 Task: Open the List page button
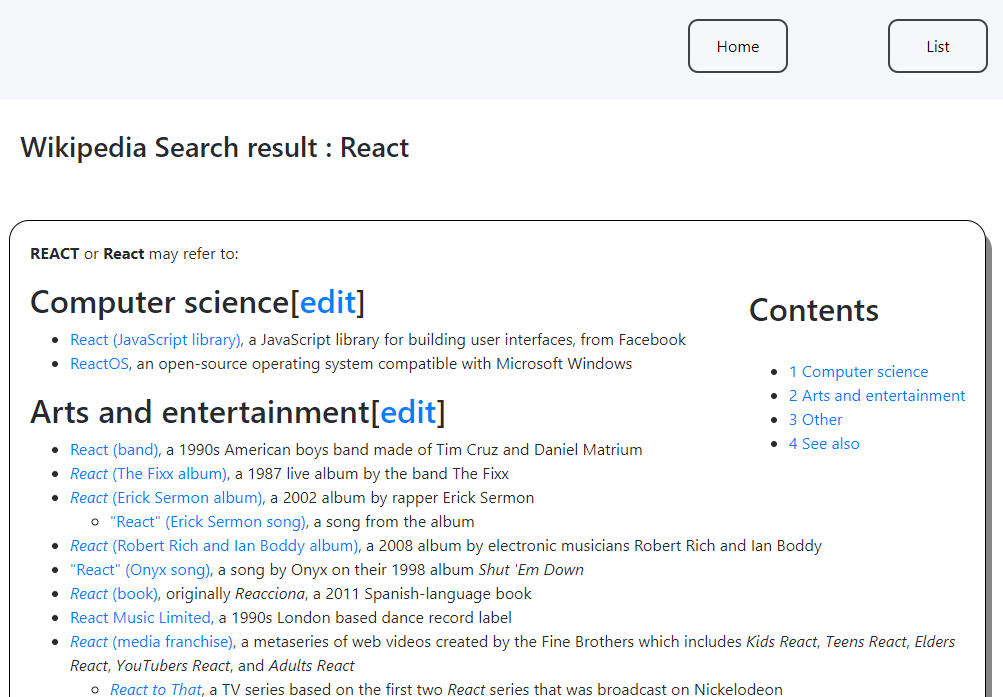pos(938,46)
